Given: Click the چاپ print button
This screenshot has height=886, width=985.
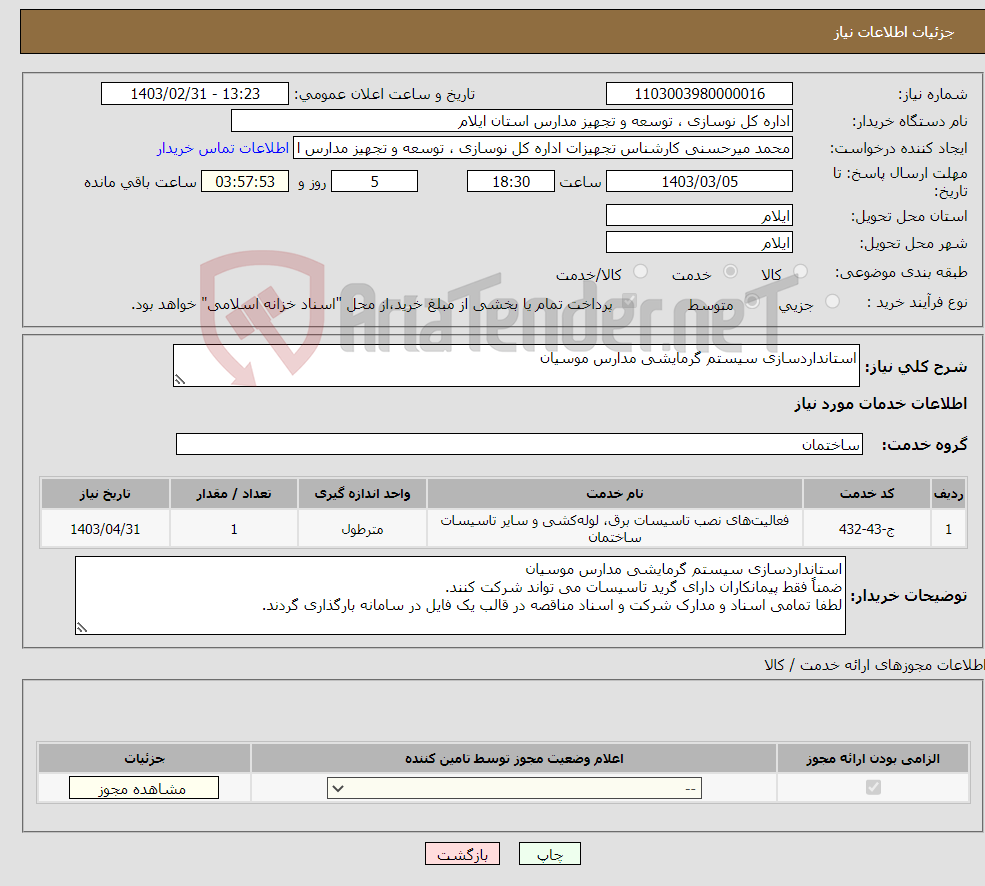Looking at the screenshot, I should (550, 854).
